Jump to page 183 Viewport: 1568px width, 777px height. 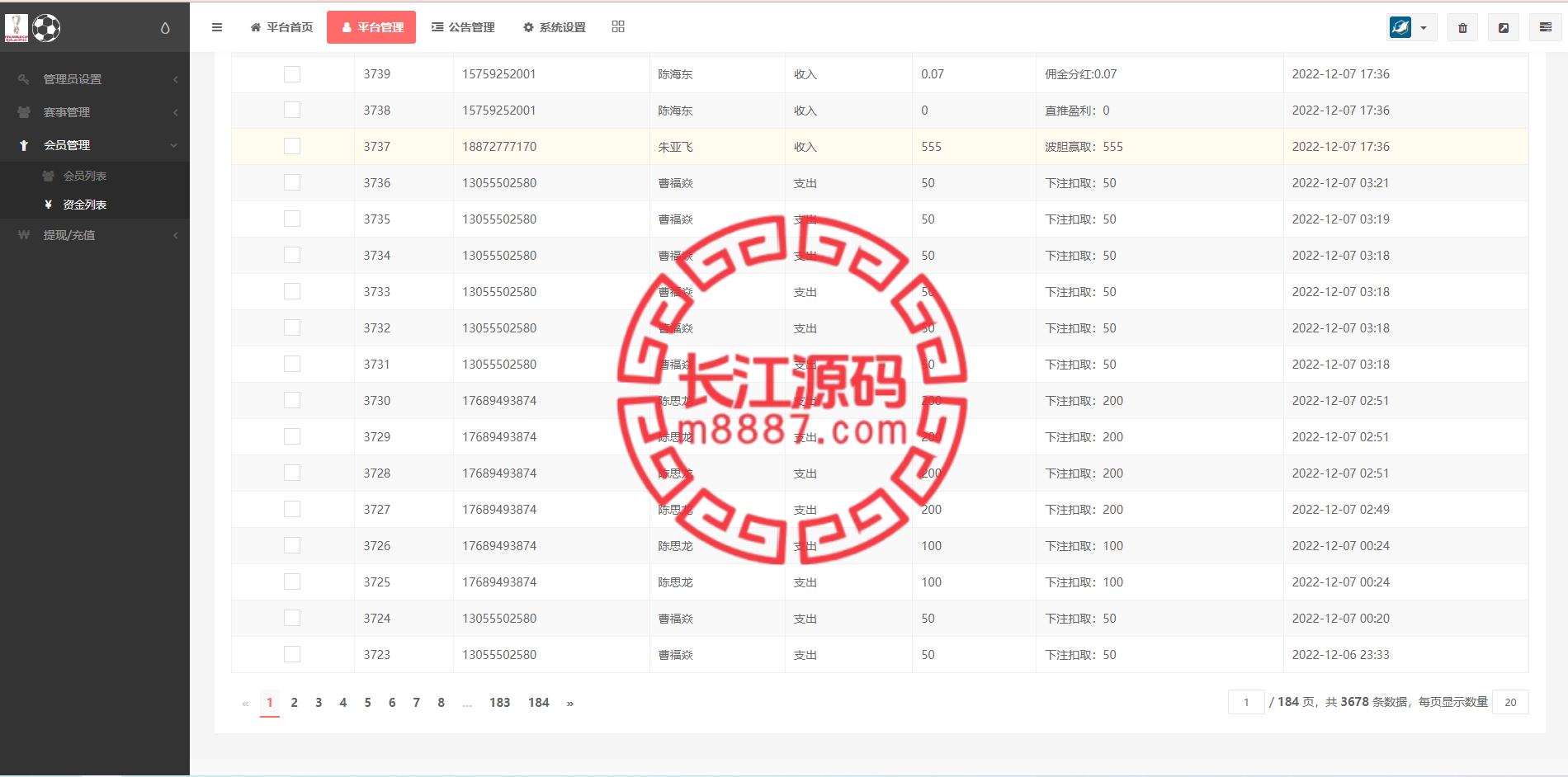click(x=499, y=703)
